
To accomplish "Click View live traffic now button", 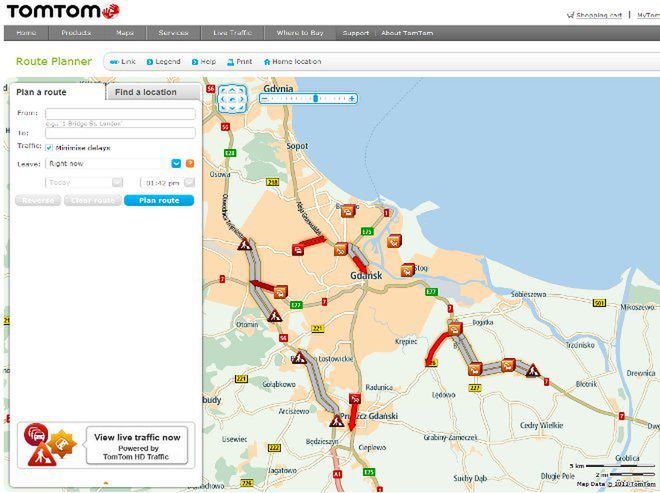I will pos(137,445).
